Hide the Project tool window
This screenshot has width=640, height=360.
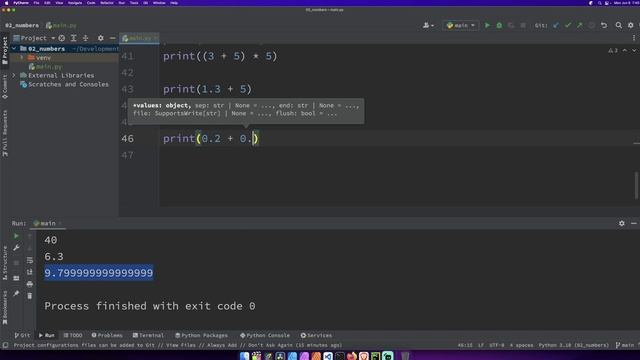(x=113, y=38)
